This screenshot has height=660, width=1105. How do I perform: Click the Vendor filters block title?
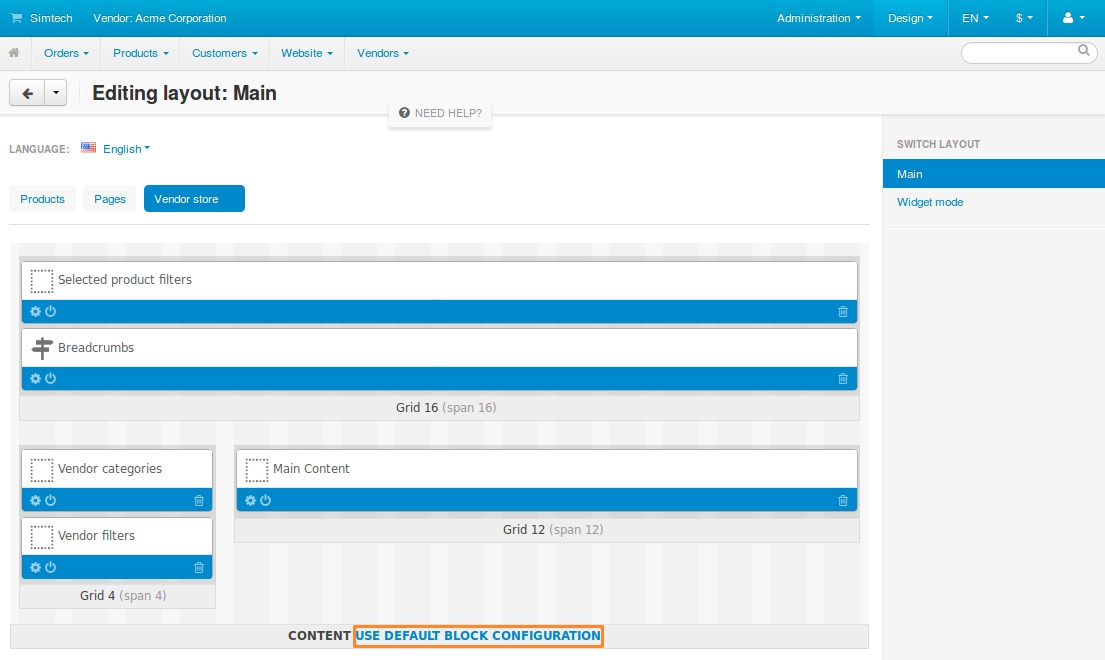97,535
